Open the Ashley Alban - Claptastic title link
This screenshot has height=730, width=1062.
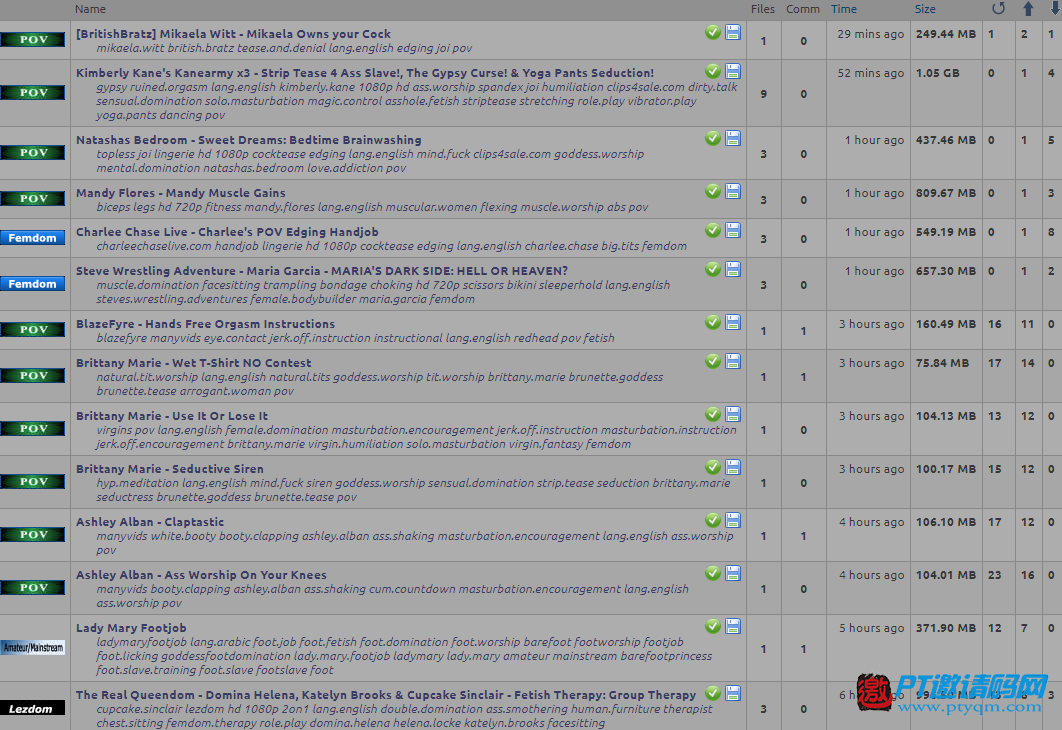tap(150, 522)
